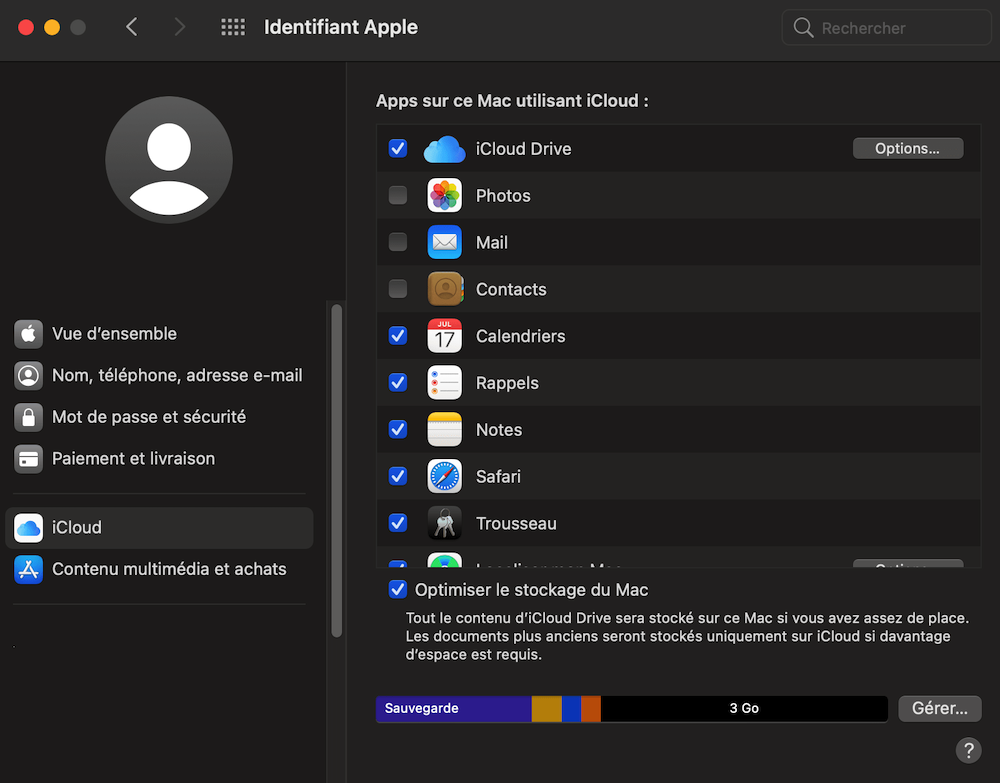Click the Identifiant Apple window title
Viewport: 1000px width, 783px height.
(x=341, y=27)
